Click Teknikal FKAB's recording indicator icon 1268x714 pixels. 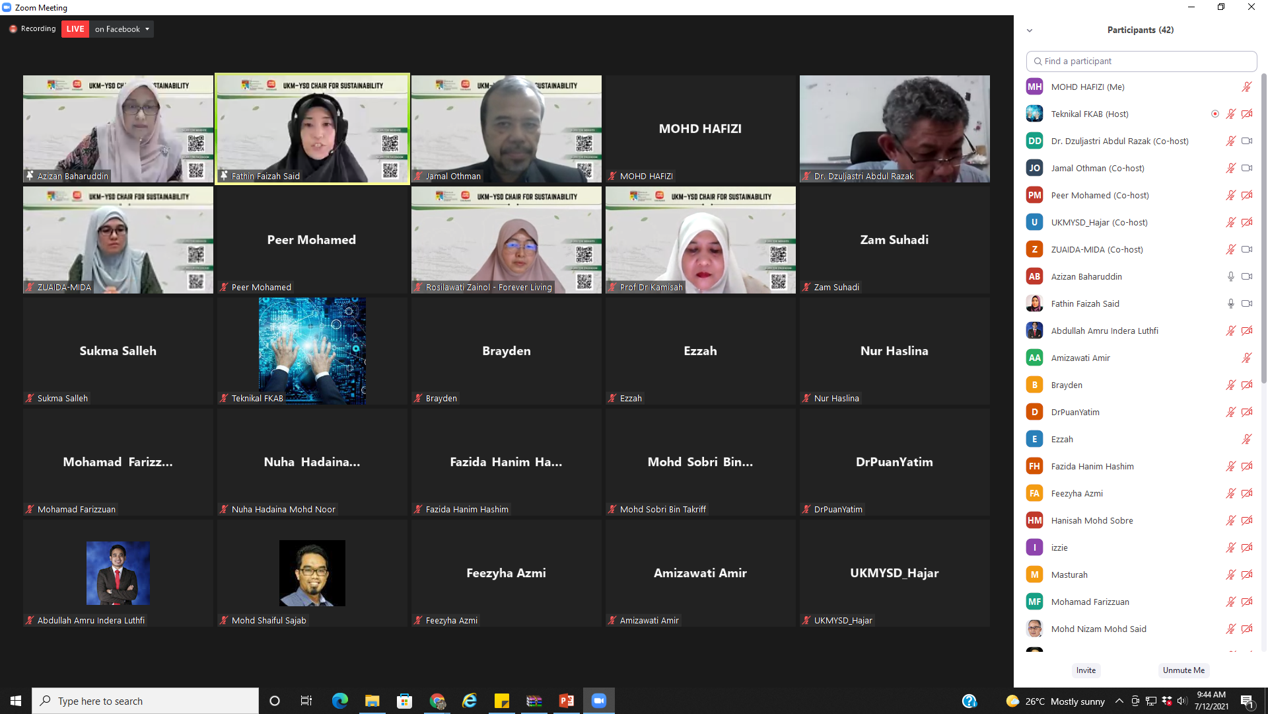pos(1215,114)
